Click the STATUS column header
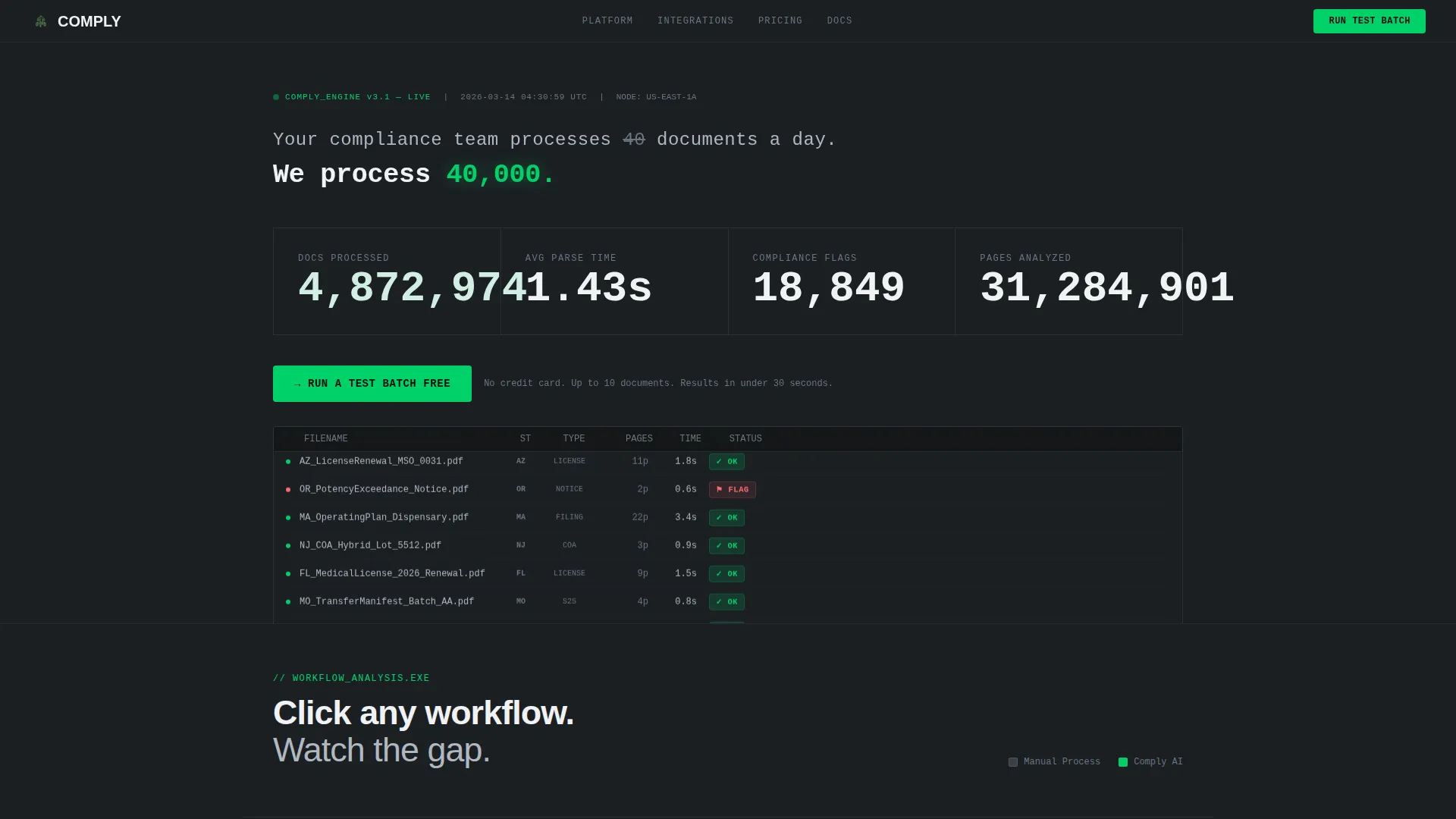 pyautogui.click(x=745, y=439)
